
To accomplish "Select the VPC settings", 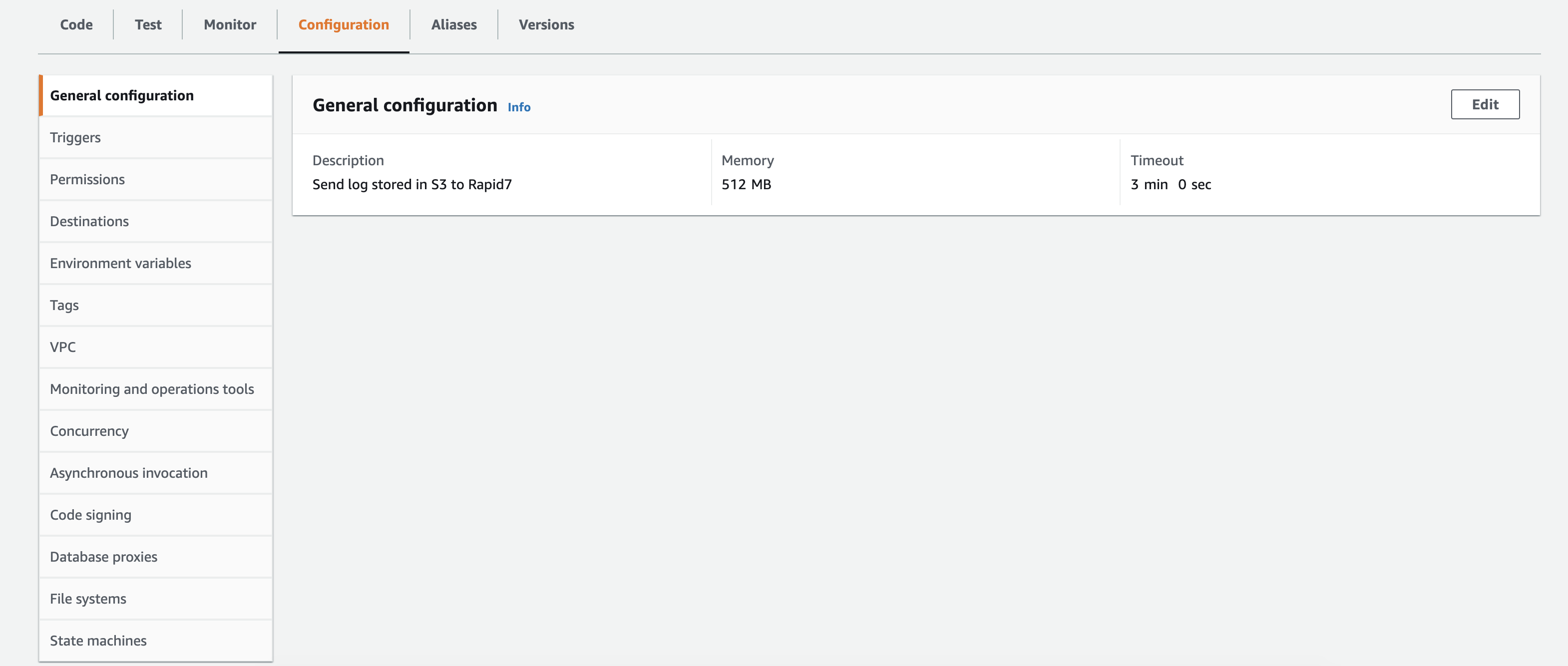I will (63, 347).
